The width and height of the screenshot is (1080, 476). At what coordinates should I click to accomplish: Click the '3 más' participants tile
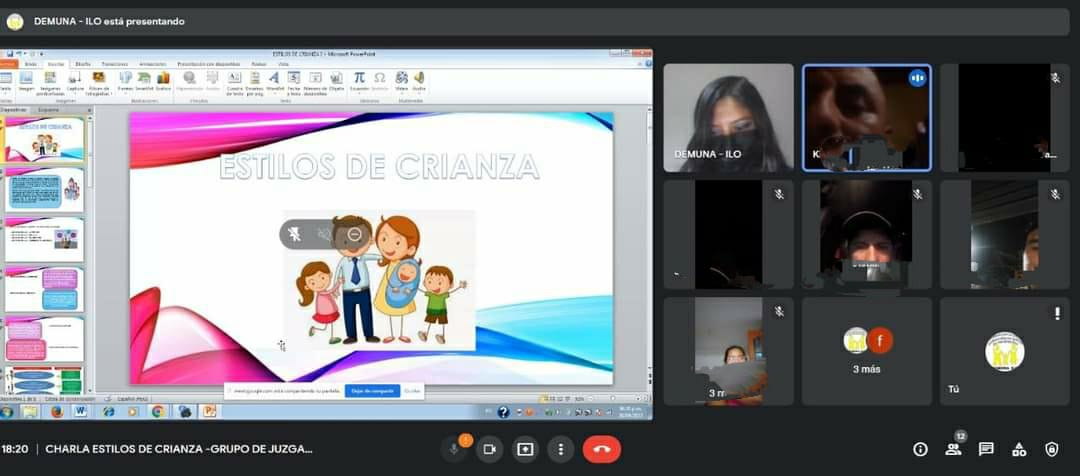(866, 351)
